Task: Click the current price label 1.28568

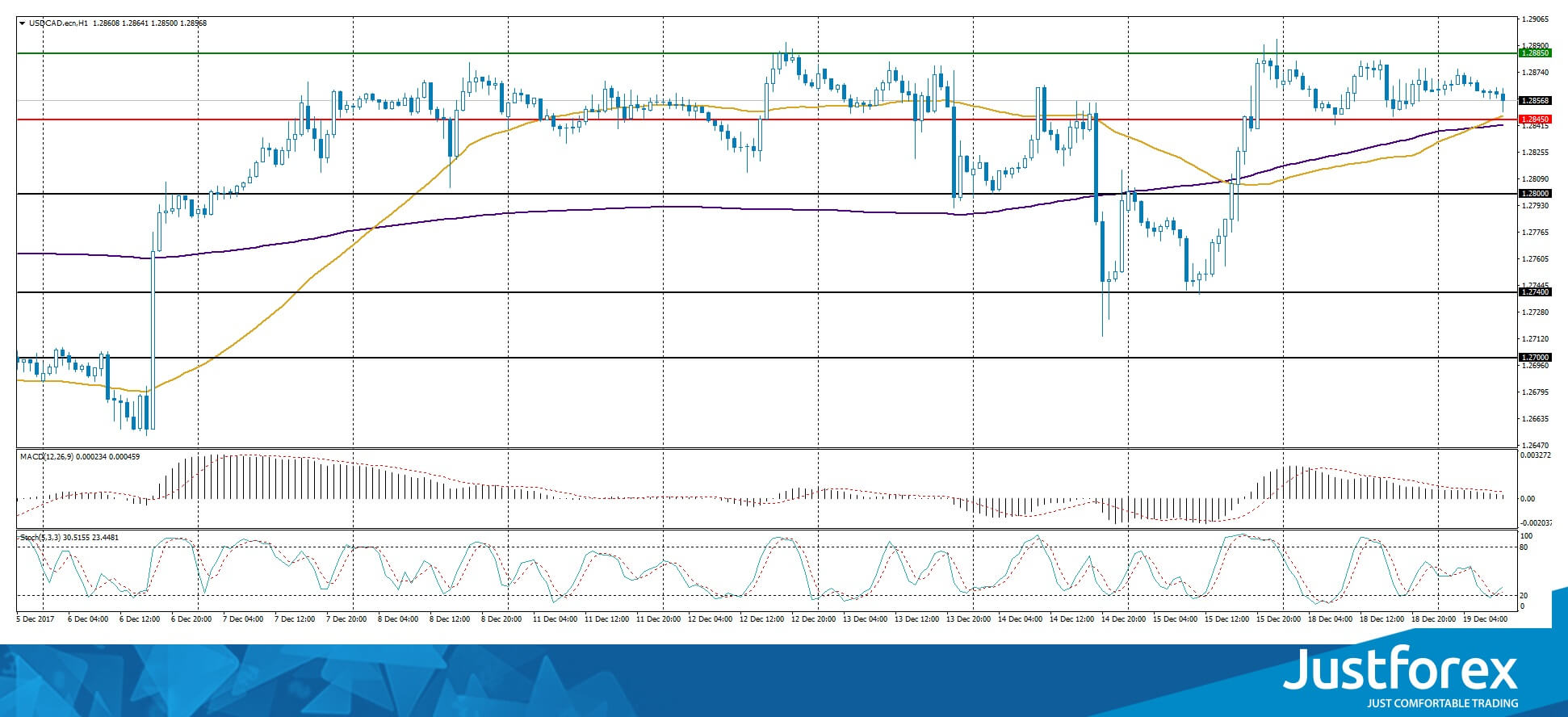Action: (x=1535, y=101)
